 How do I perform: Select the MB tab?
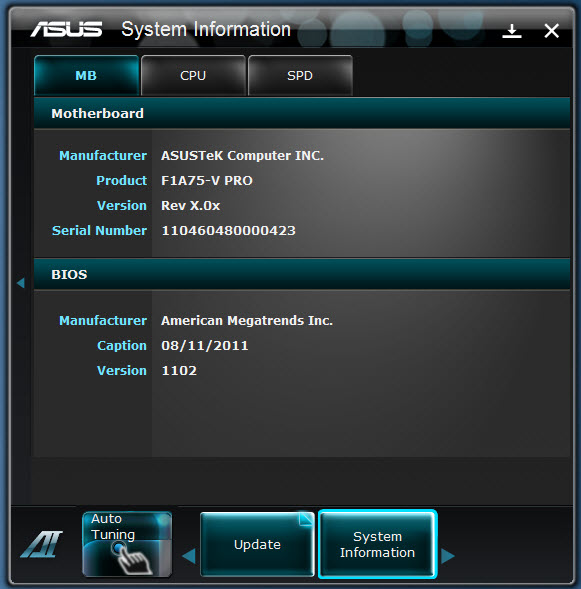click(x=86, y=75)
